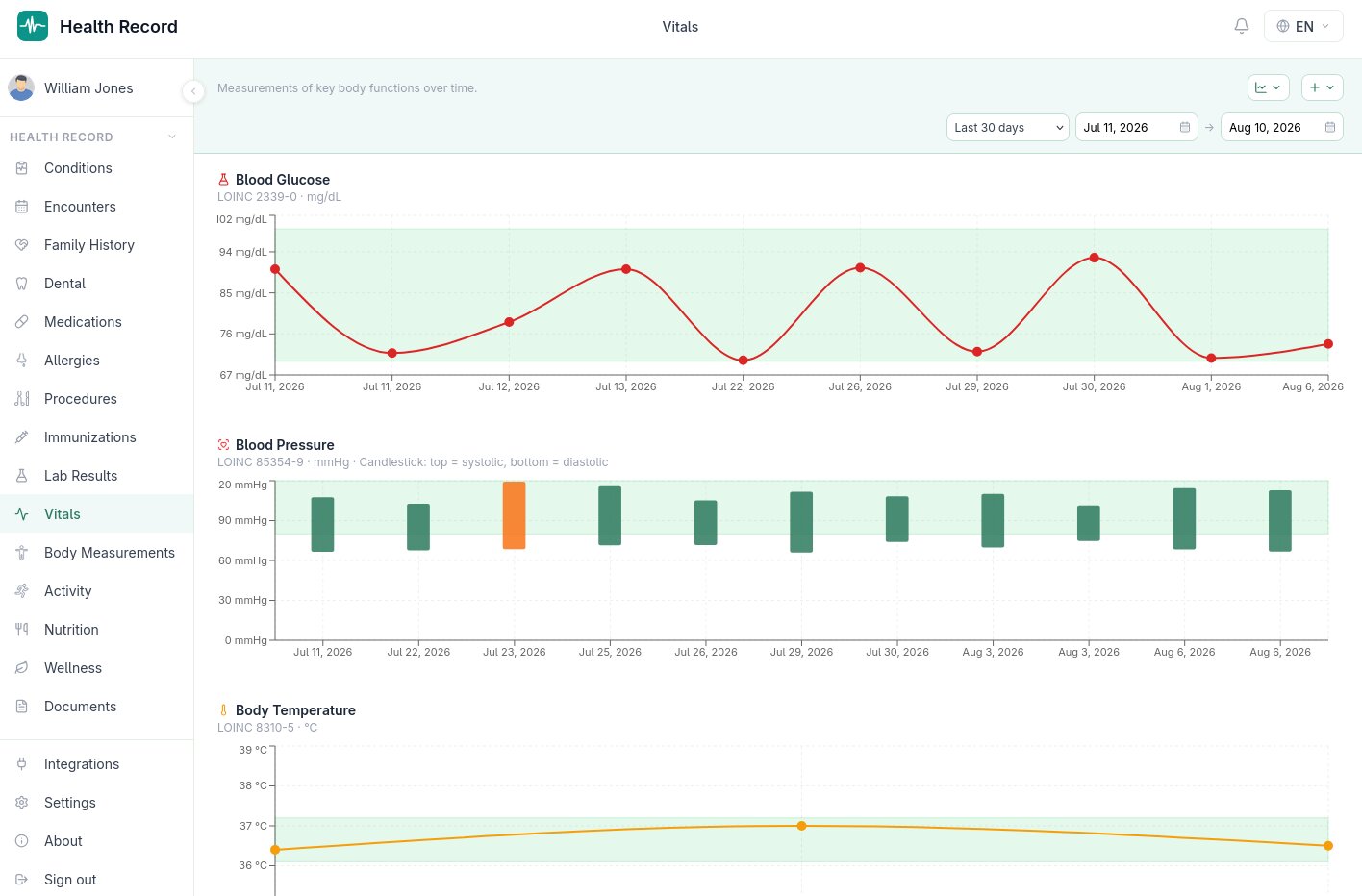Click the Immunizations syringe icon

(22, 437)
